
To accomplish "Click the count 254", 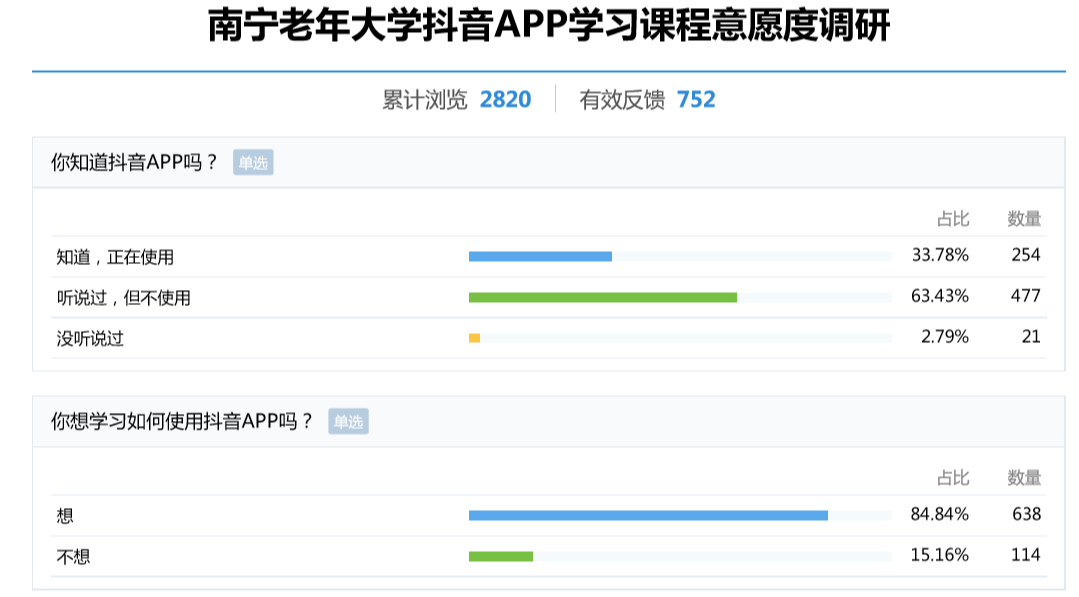I will click(1026, 255).
